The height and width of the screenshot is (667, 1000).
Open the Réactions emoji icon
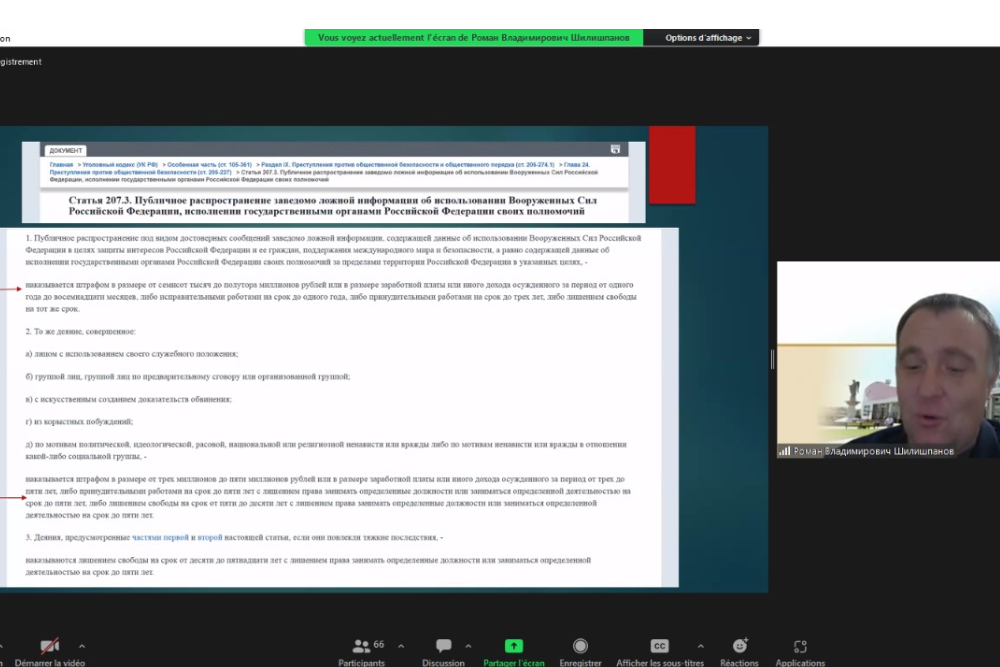point(739,646)
